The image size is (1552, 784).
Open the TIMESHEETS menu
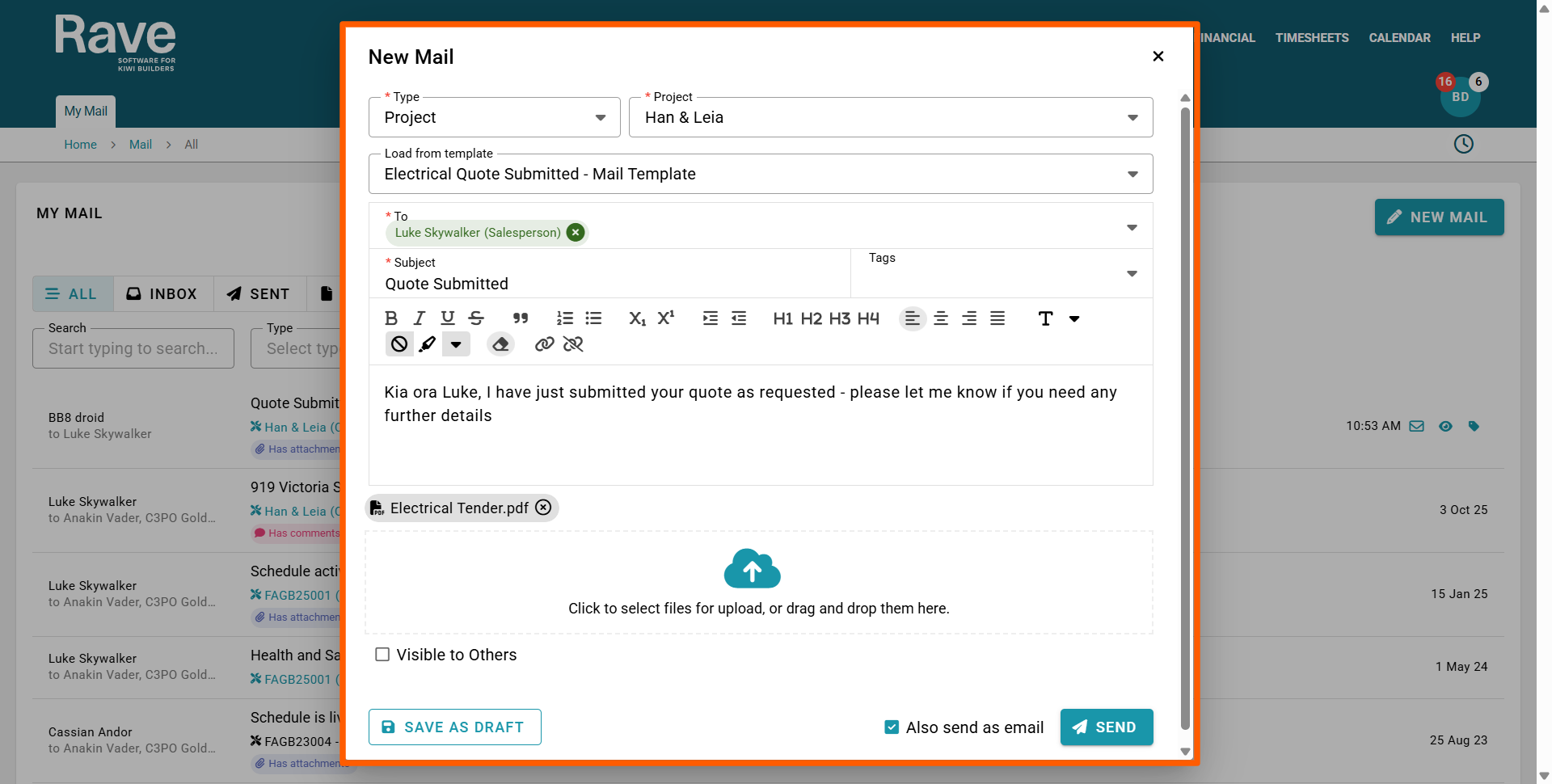(x=1312, y=38)
